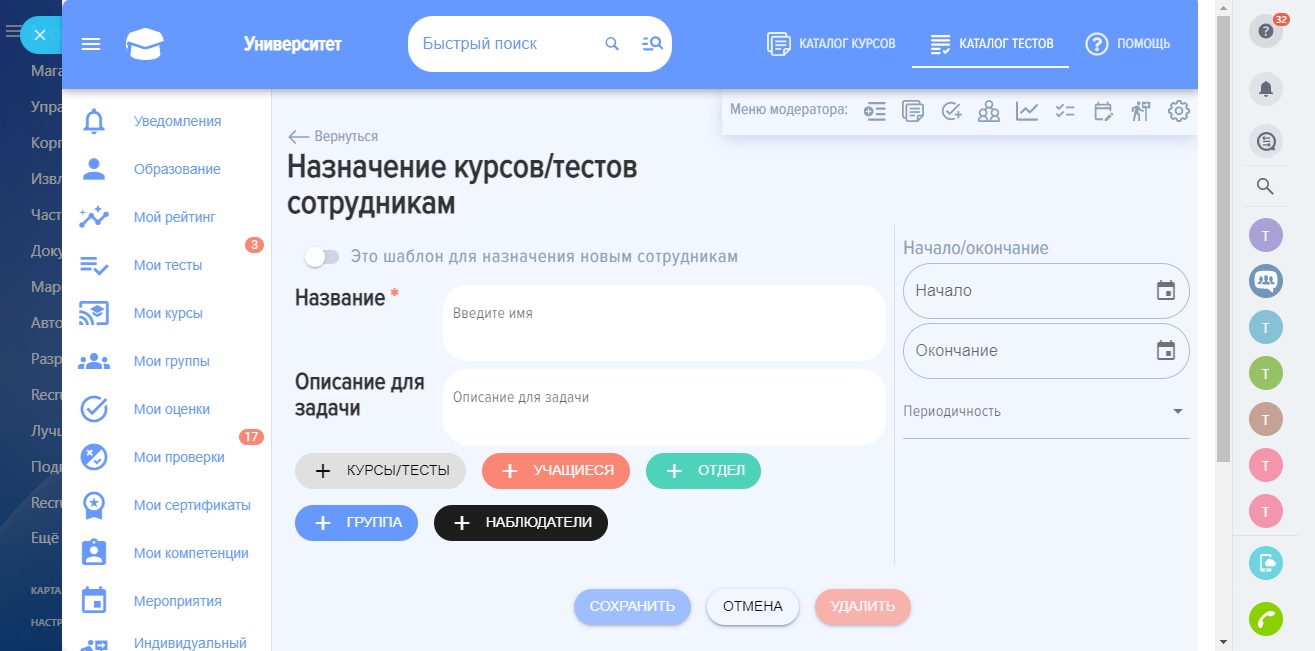
Task: Click the Введите имя name field
Action: pos(664,323)
